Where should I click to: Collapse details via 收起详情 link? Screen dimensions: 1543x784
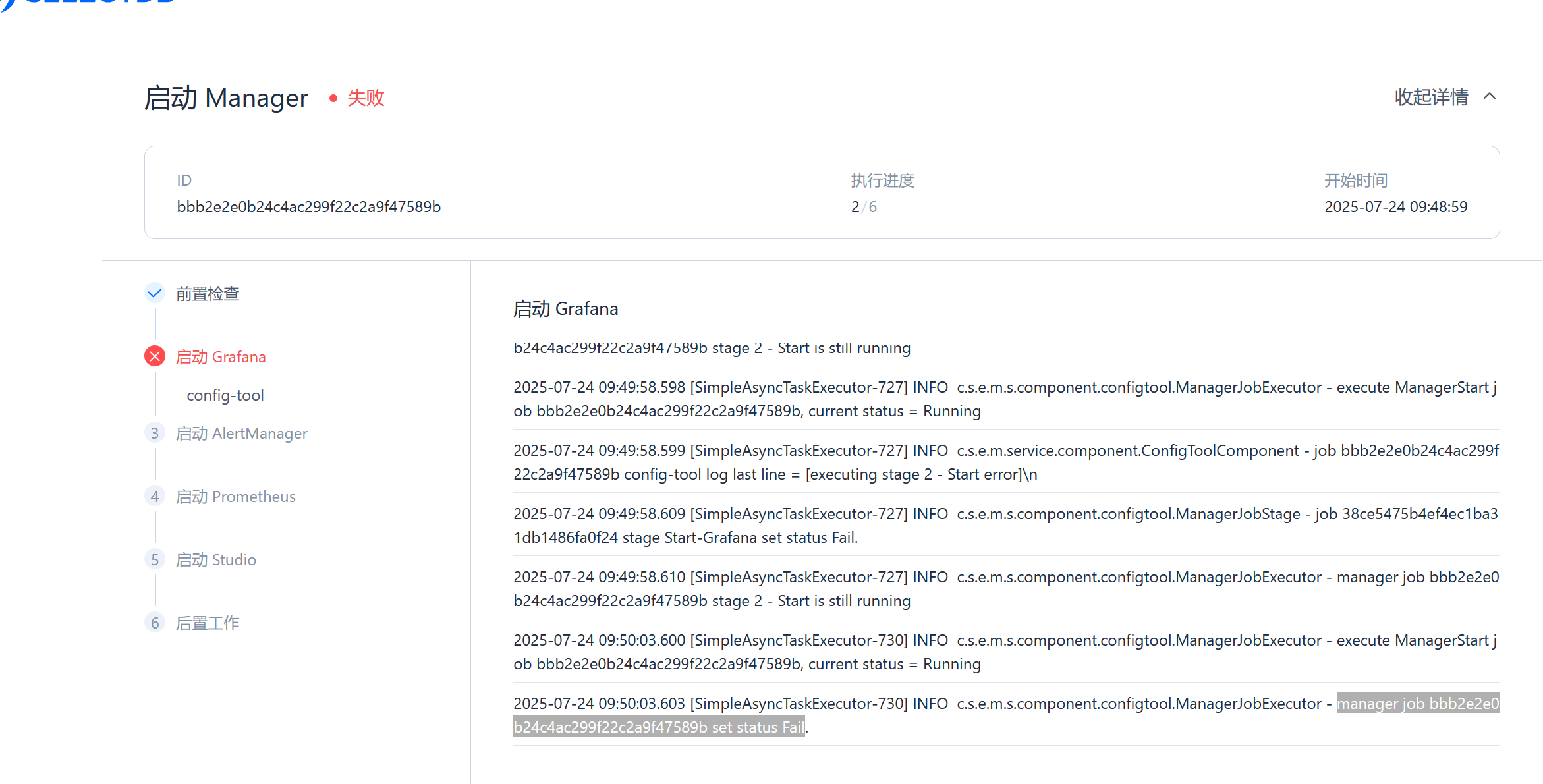click(1431, 97)
